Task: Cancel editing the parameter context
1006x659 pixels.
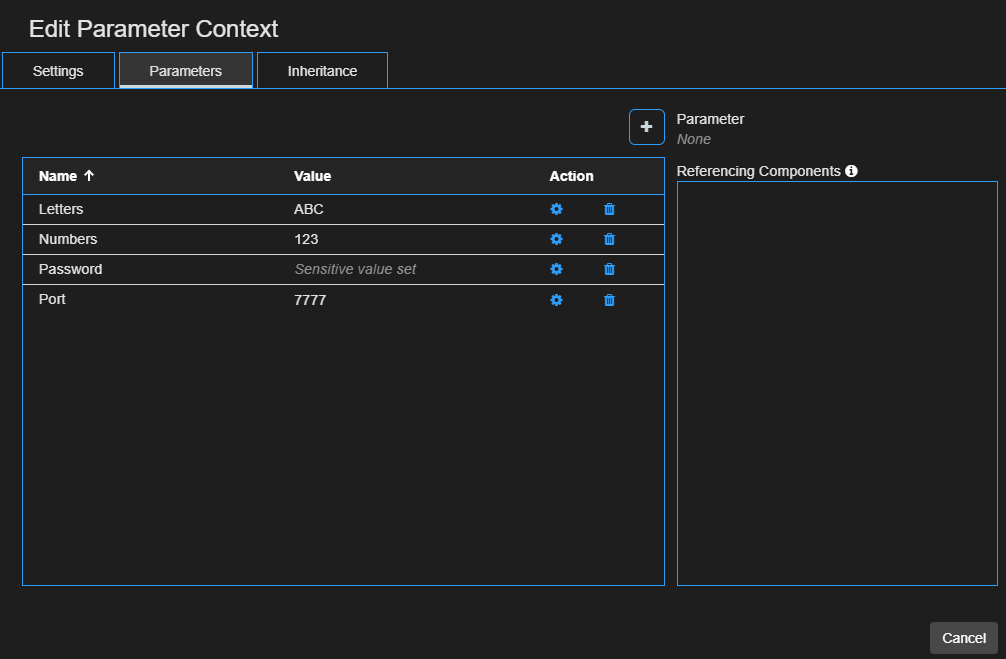Action: (x=963, y=637)
